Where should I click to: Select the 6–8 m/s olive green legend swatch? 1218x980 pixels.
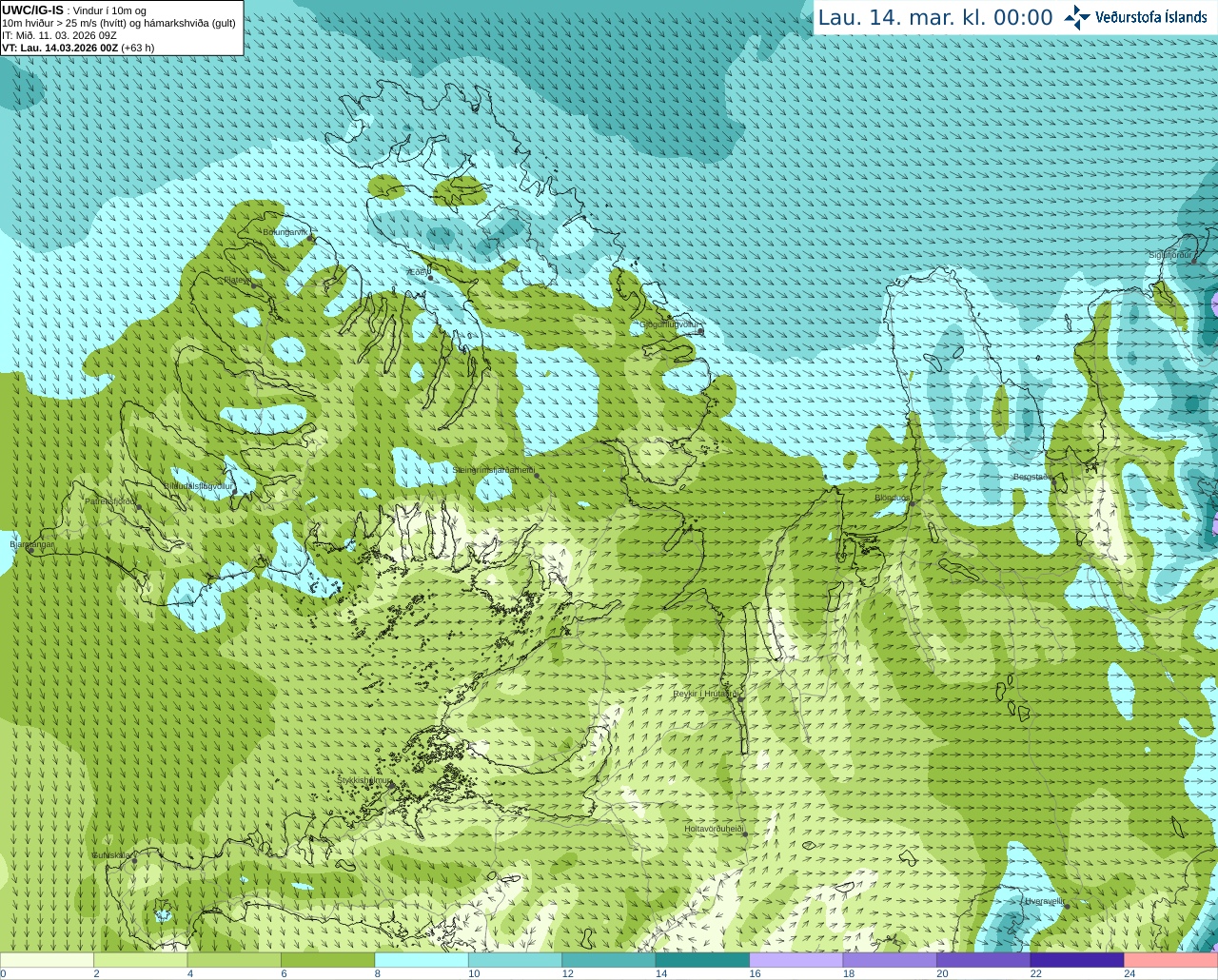(x=328, y=960)
